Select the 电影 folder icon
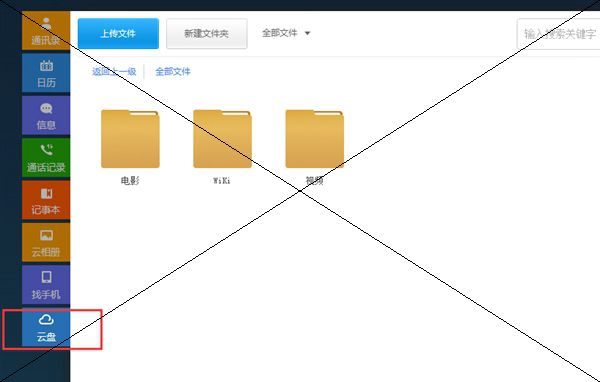Image resolution: width=600 pixels, height=382 pixels. tap(130, 139)
